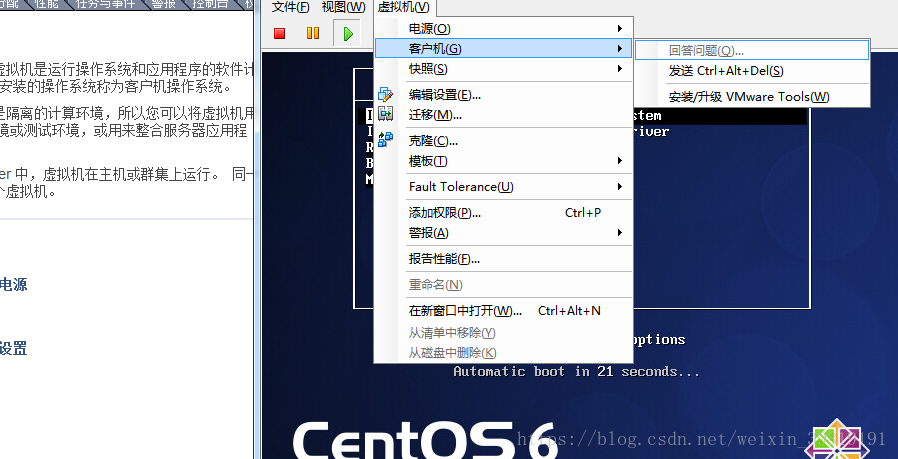Screen dimensions: 898x459
Task: Select the 客户机(G) menu entry
Action: tap(503, 49)
